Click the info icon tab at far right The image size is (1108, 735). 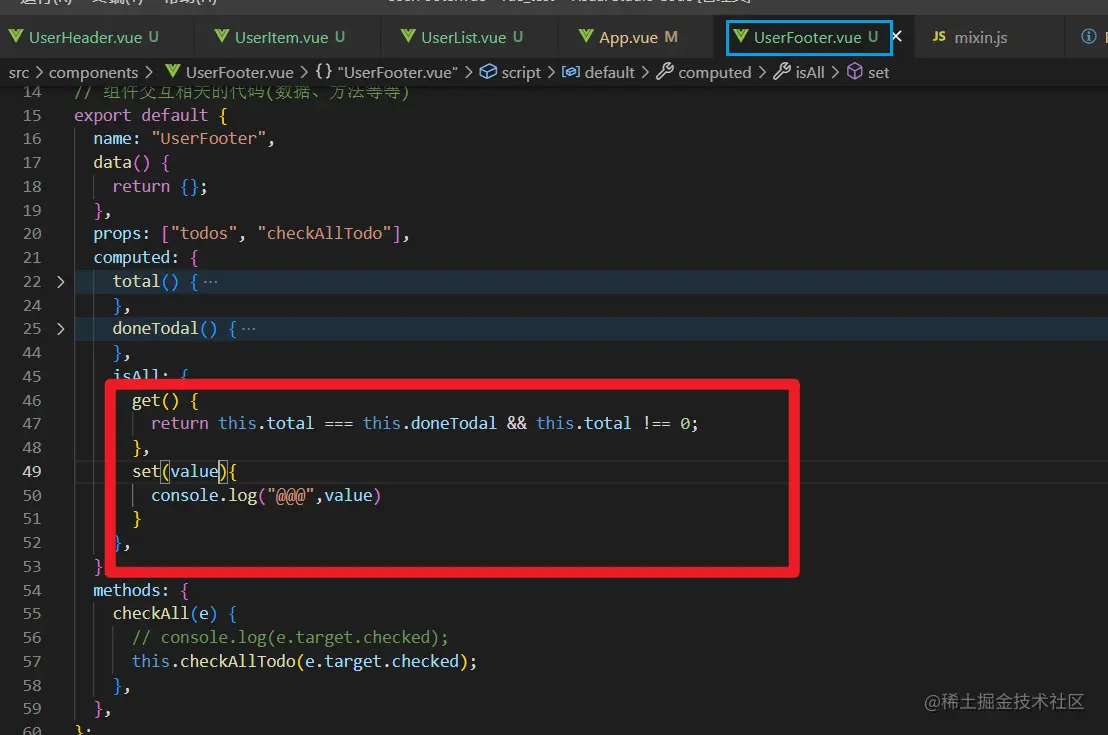1089,36
